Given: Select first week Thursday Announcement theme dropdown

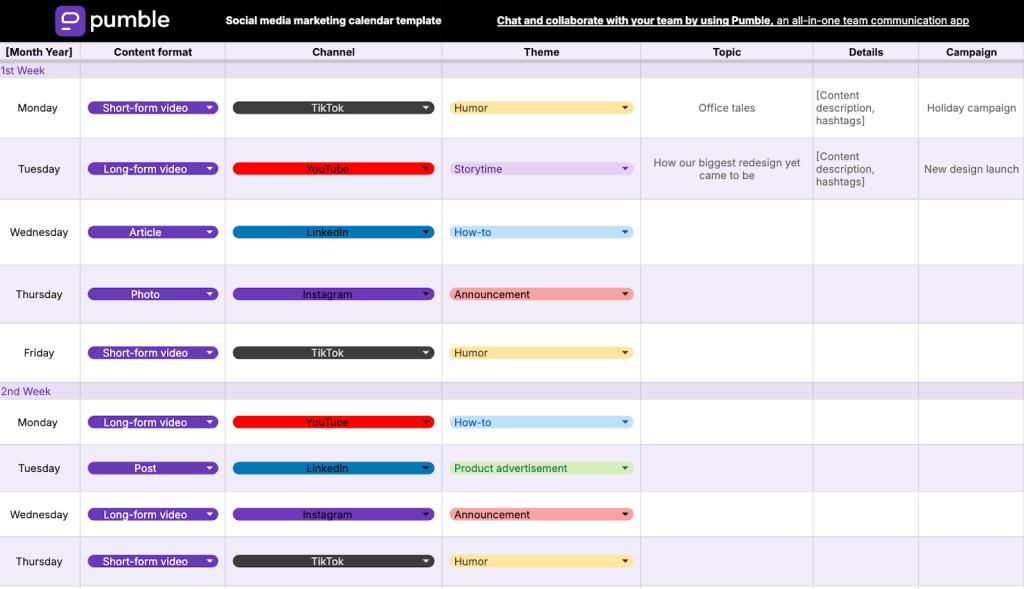Looking at the screenshot, I should (x=541, y=294).
